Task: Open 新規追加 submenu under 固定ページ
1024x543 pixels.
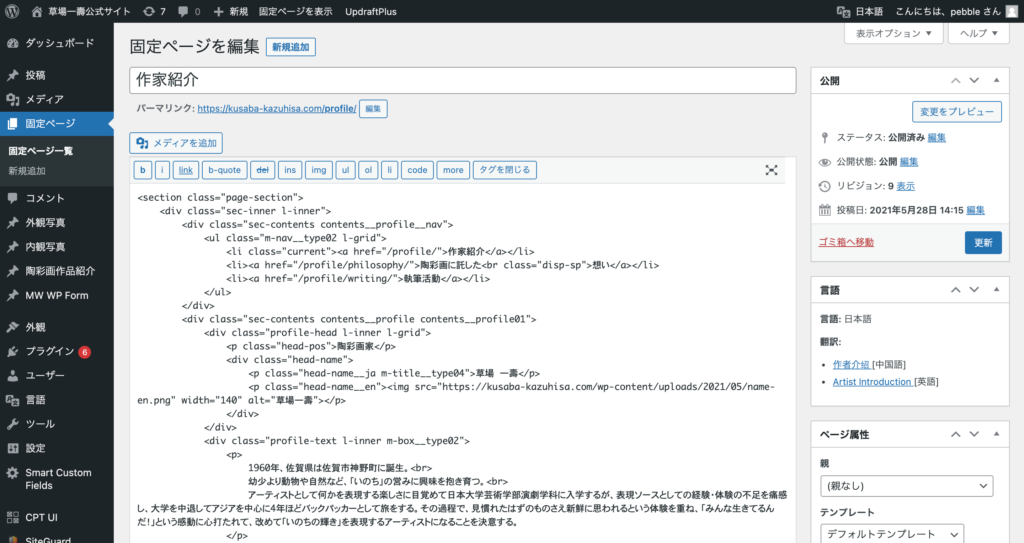Action: click(26, 171)
